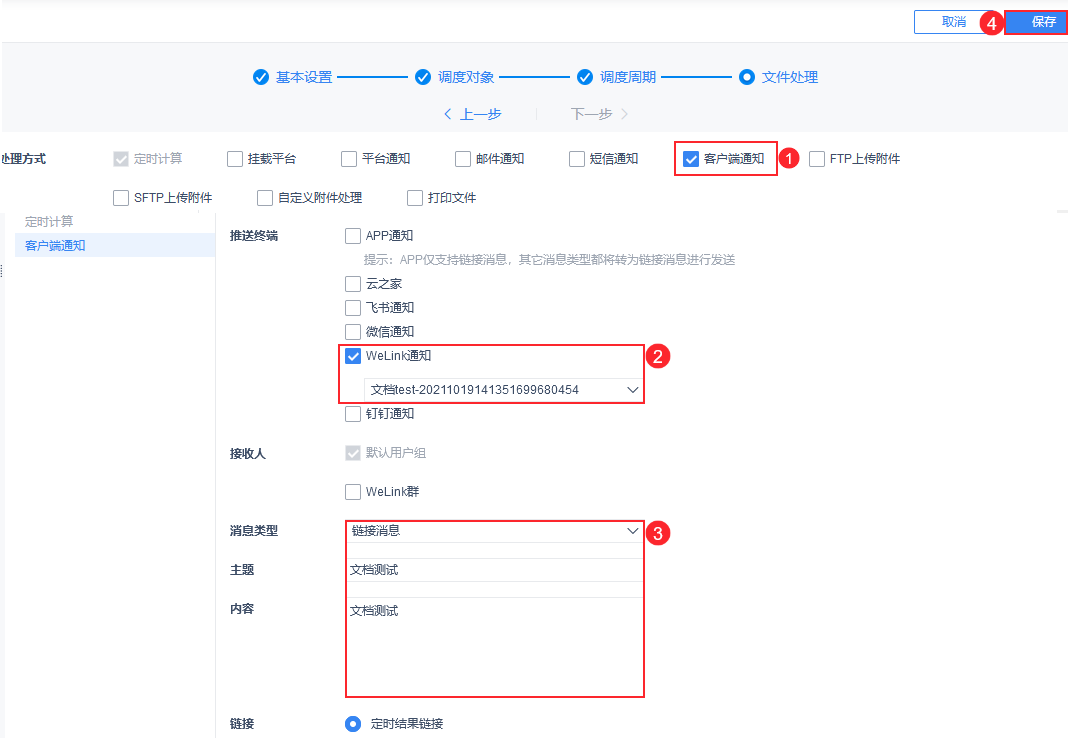
Task: Click the arrow of the 消息类型 dropdown
Action: click(x=632, y=531)
